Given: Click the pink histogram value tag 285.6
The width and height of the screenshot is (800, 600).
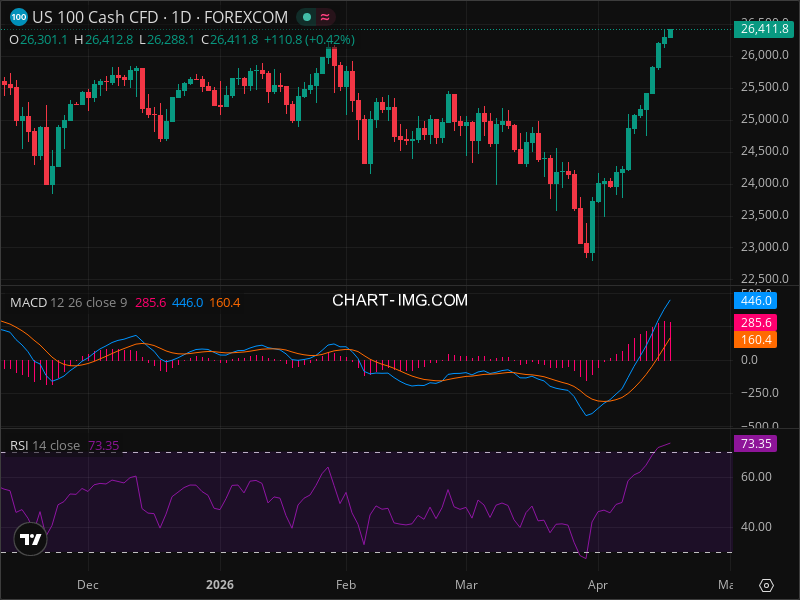Looking at the screenshot, I should pos(756,322).
